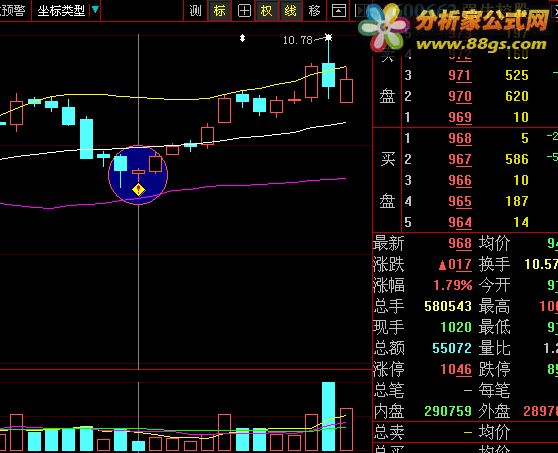Click buy level 2 price 967

[x=460, y=159]
